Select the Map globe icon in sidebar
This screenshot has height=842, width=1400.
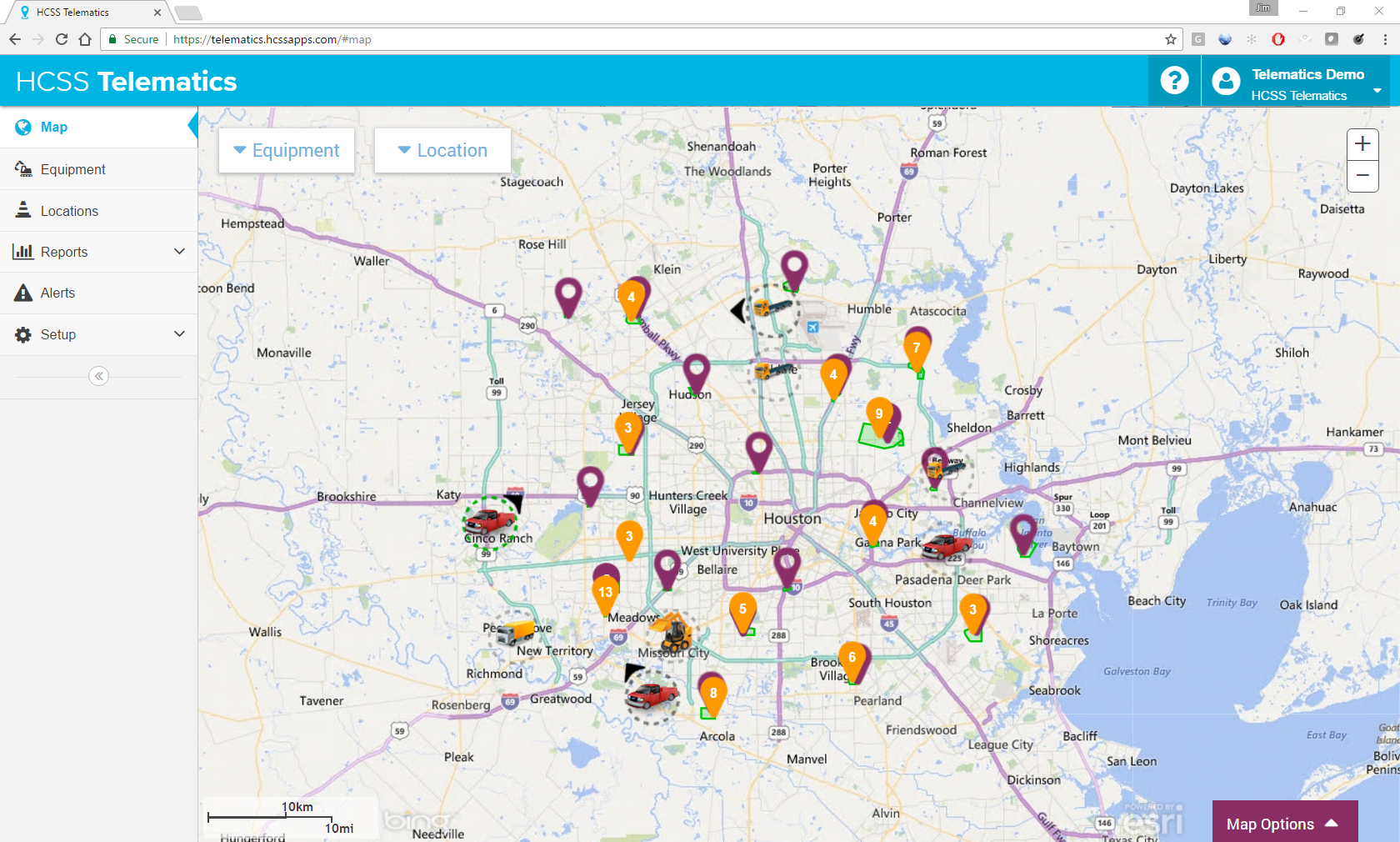22,127
